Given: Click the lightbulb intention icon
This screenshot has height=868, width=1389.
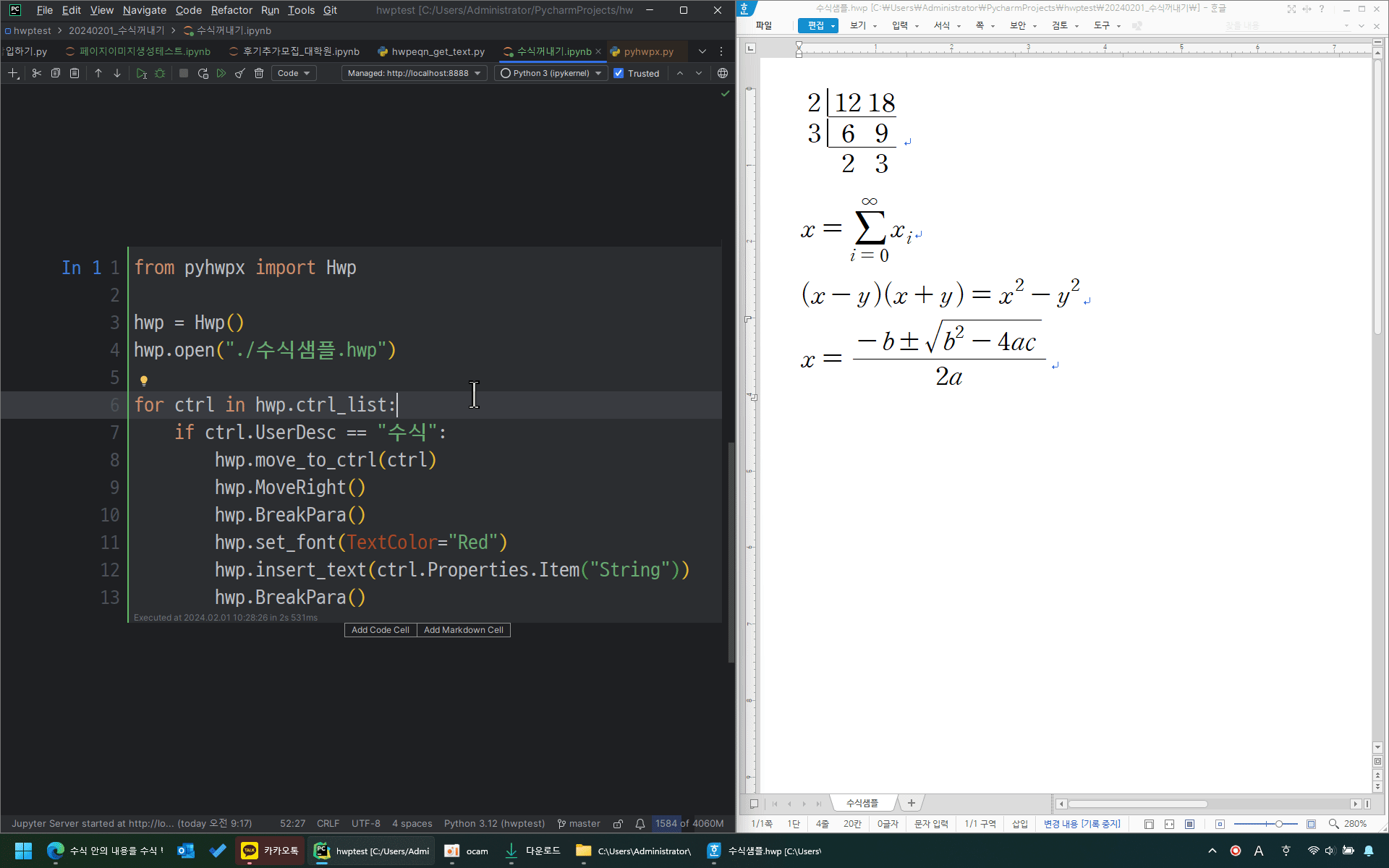Looking at the screenshot, I should (x=144, y=380).
